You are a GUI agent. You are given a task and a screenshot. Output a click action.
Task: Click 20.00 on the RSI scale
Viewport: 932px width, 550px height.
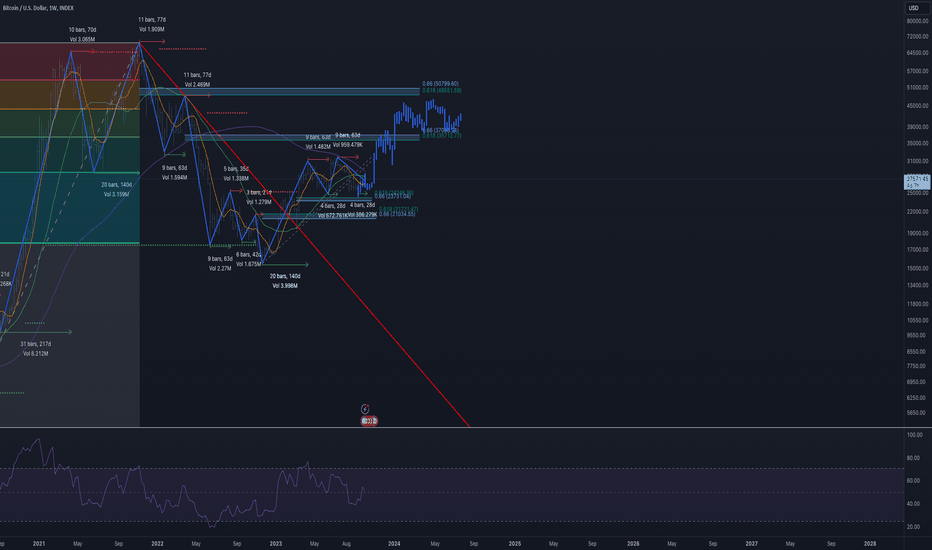pyautogui.click(x=914, y=527)
